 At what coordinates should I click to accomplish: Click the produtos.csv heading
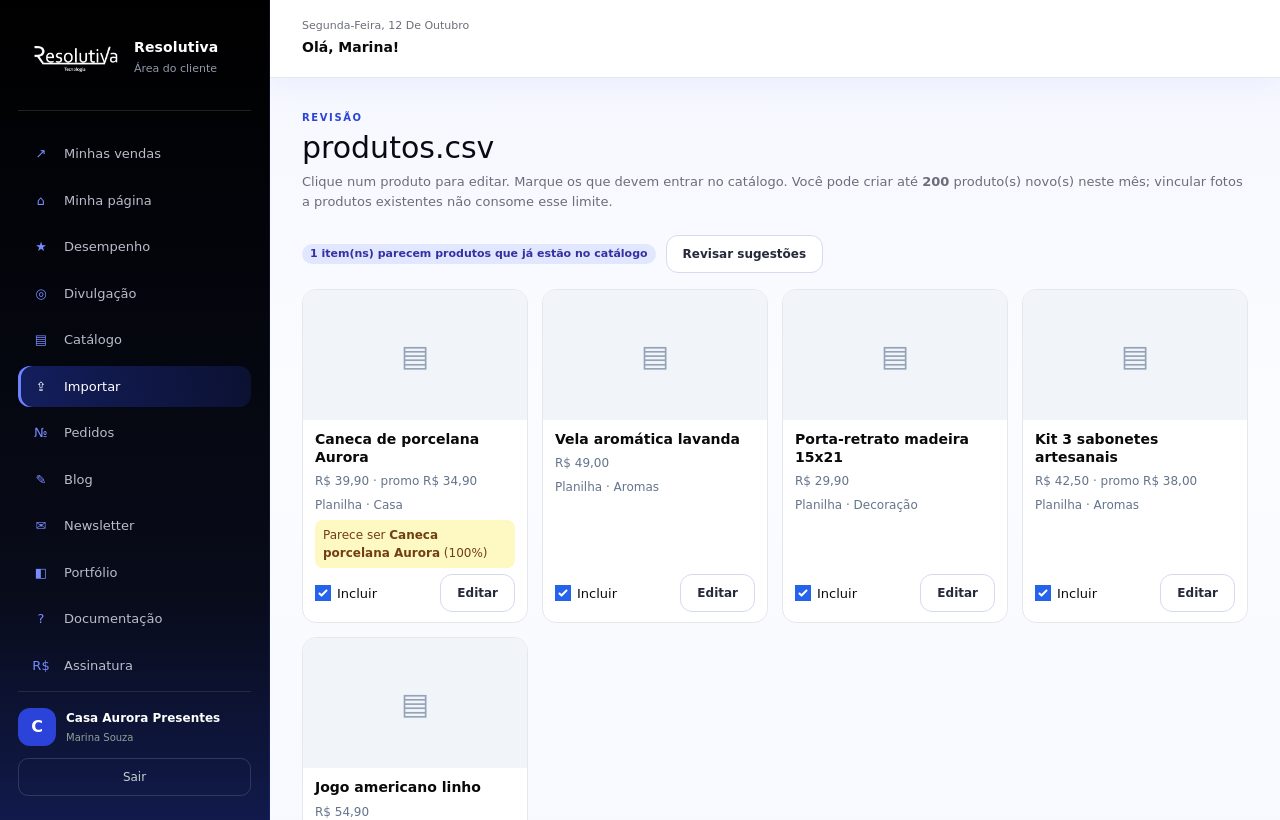398,148
